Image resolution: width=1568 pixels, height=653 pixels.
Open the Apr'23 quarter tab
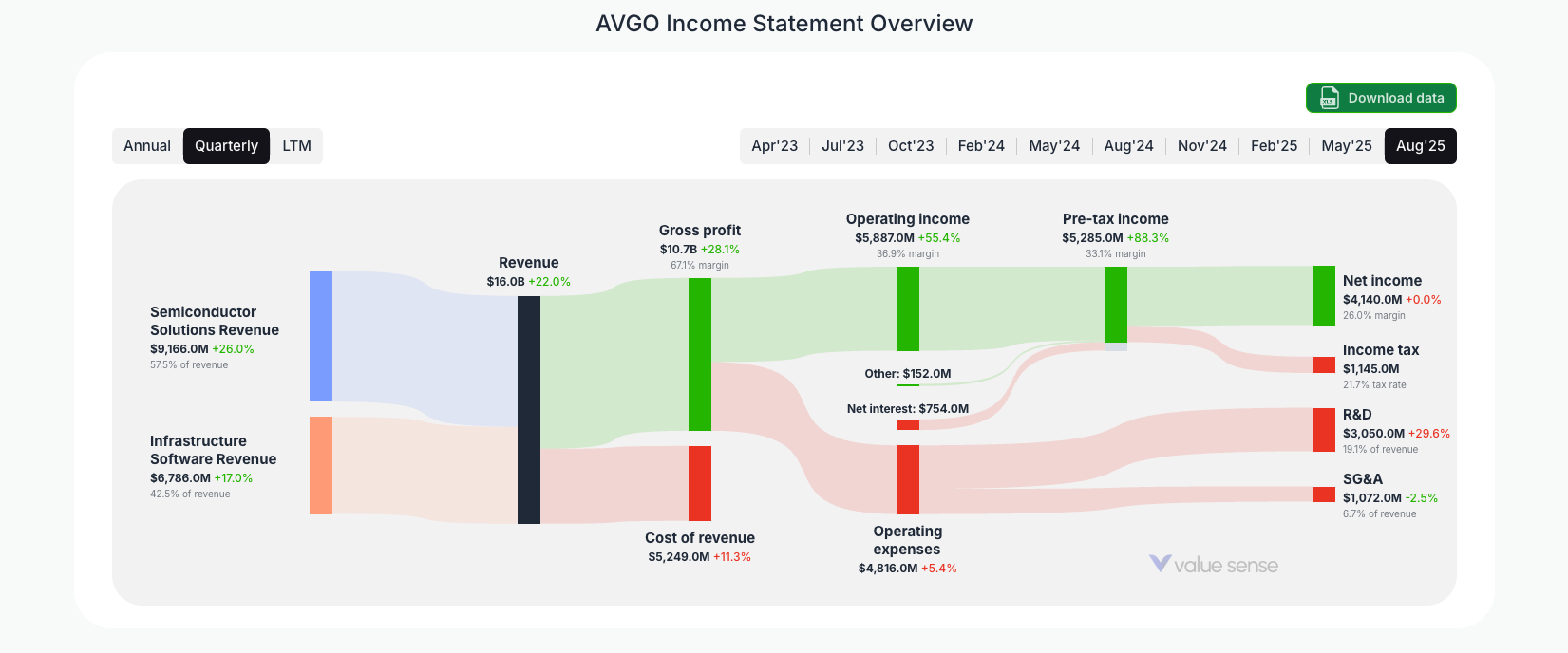[774, 145]
